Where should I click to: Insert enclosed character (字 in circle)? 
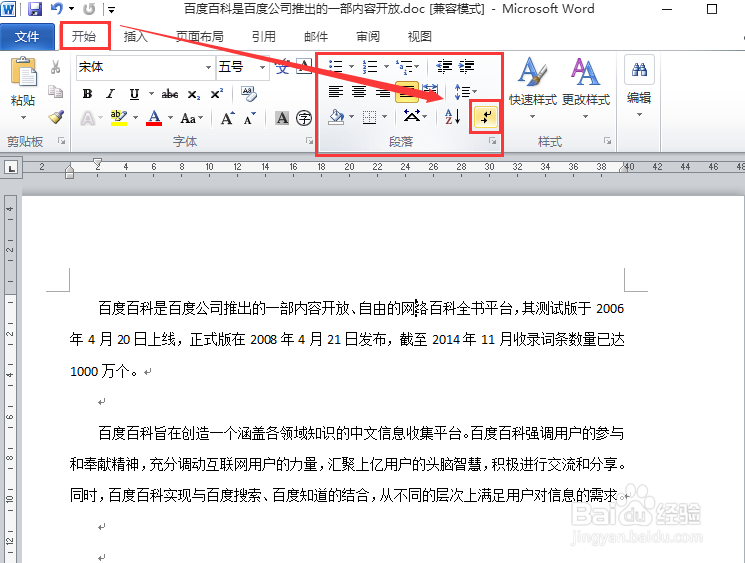coord(304,118)
